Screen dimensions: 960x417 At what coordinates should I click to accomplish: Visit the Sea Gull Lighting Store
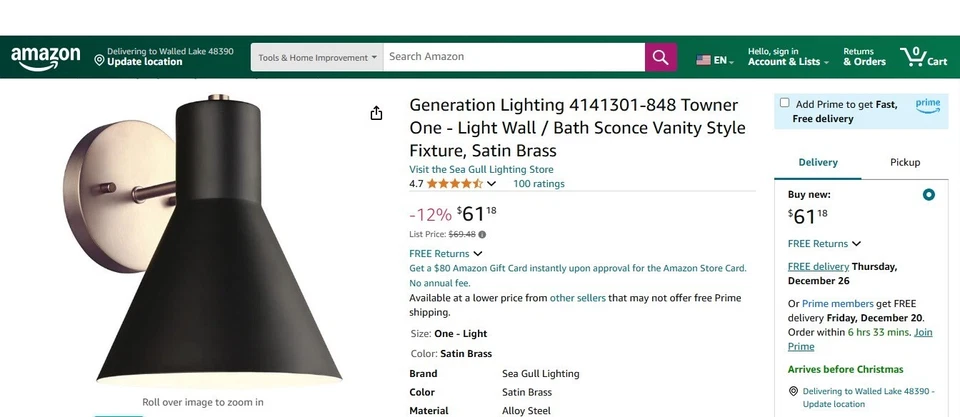[x=481, y=169]
